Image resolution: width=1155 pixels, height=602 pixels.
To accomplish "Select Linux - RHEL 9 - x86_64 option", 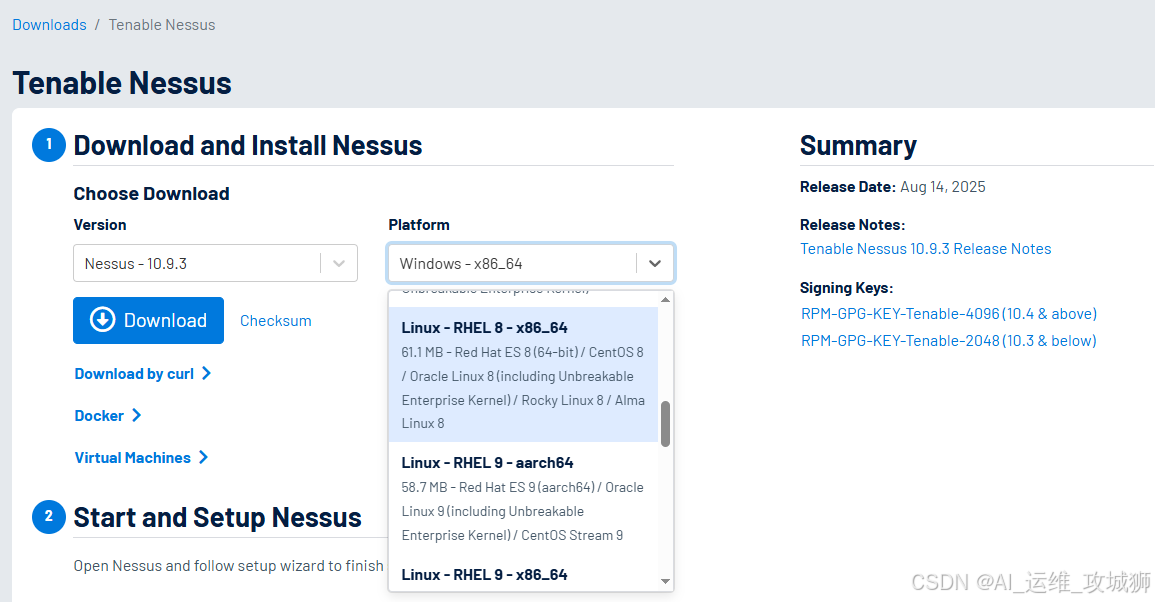I will [523, 575].
